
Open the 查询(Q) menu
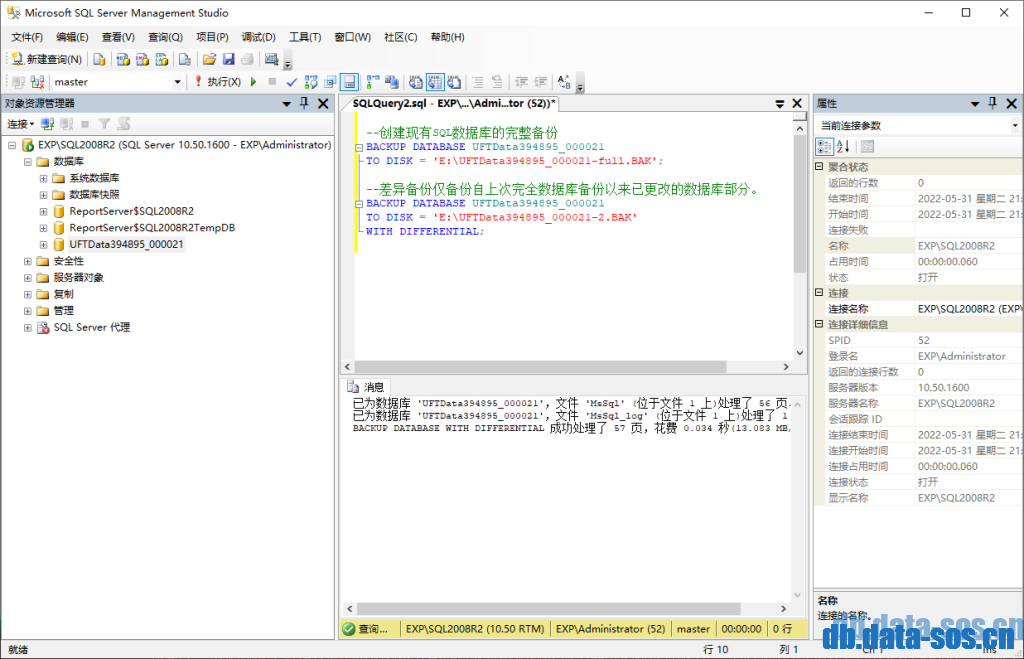tap(165, 37)
